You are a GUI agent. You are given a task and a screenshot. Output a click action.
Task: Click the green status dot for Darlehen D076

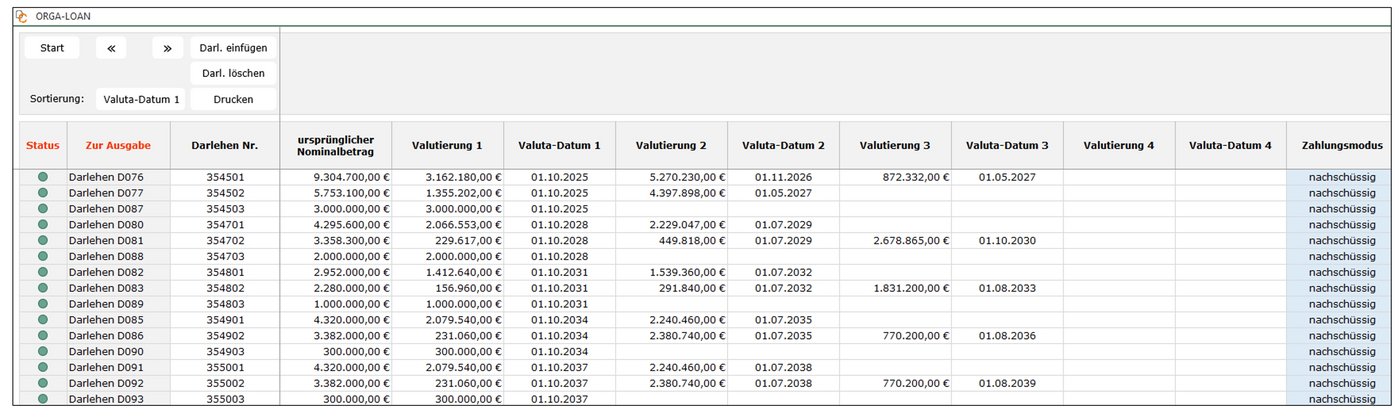[x=43, y=177]
